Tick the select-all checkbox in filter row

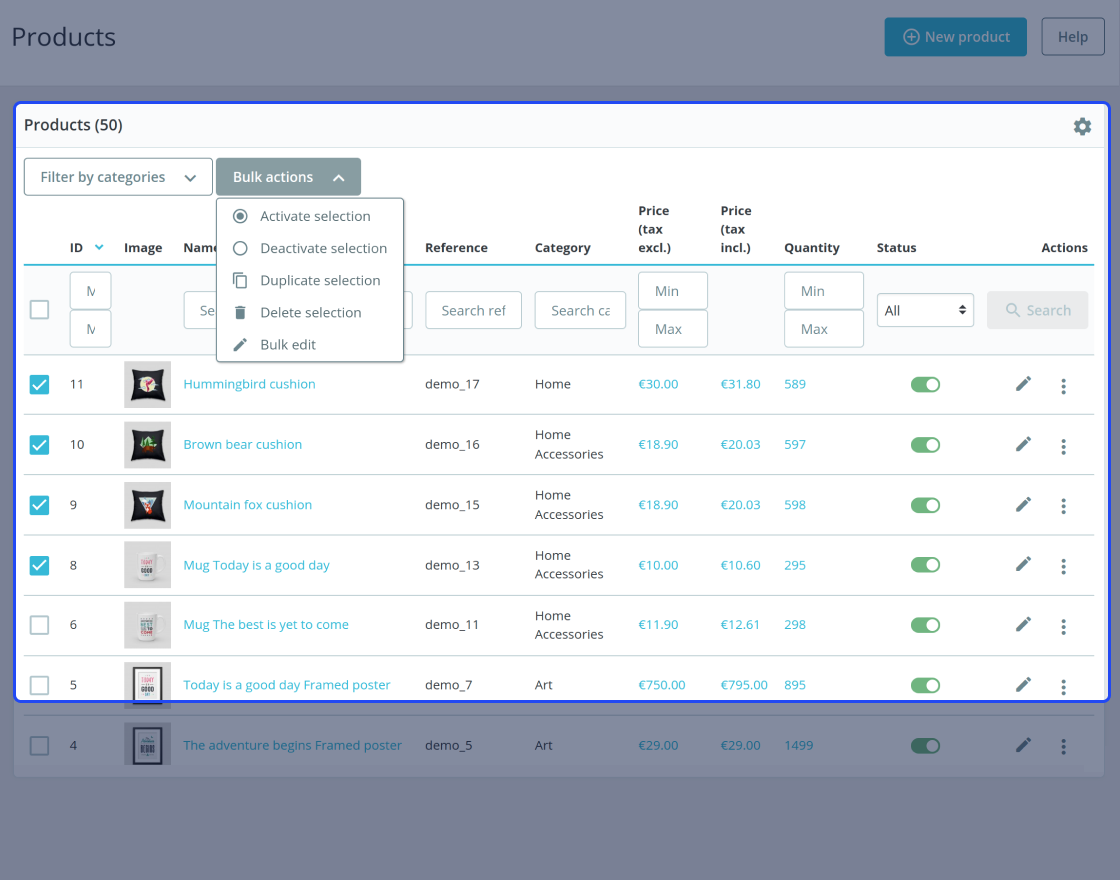39,310
